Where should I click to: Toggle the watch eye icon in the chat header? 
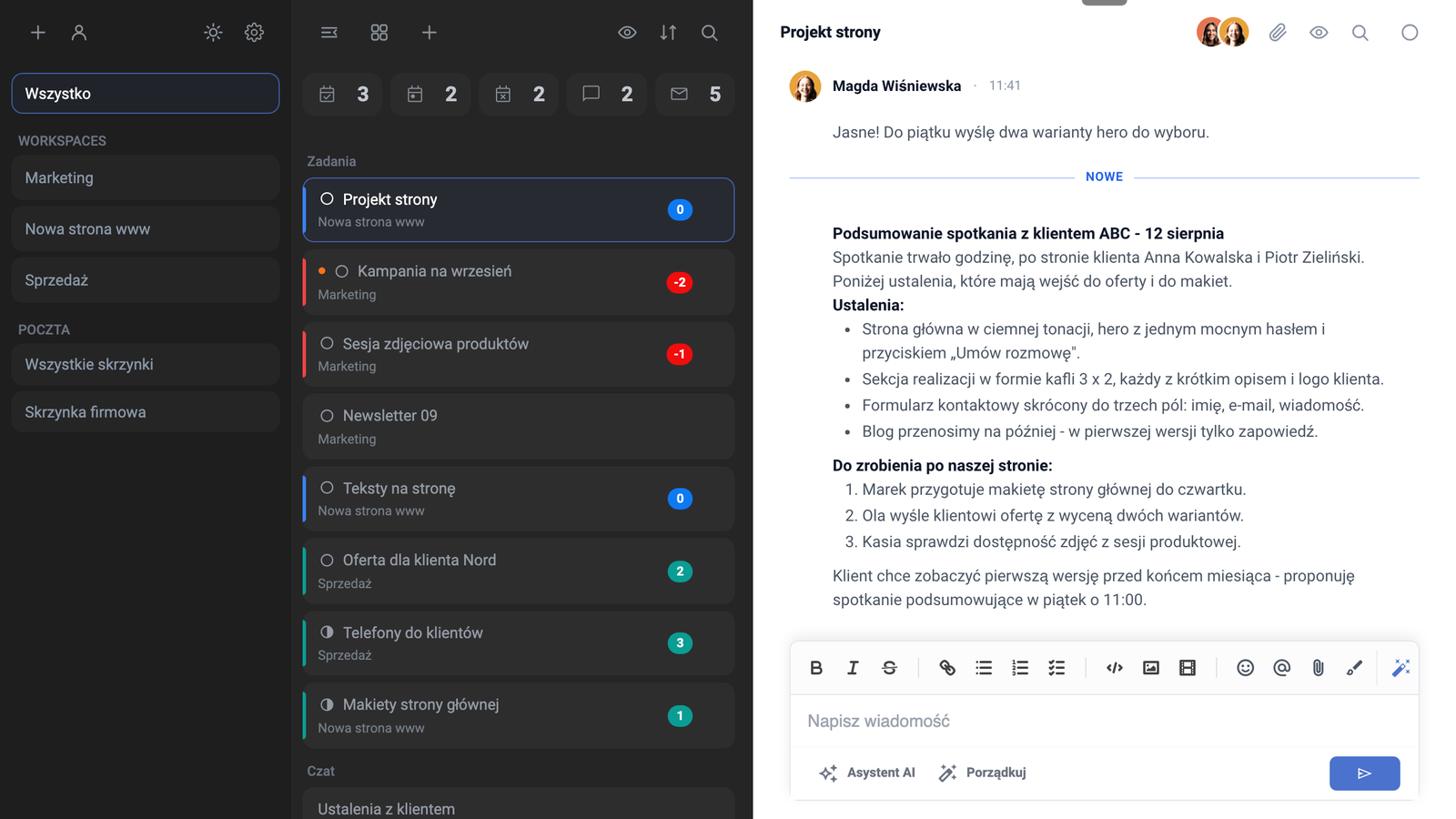(x=1319, y=33)
